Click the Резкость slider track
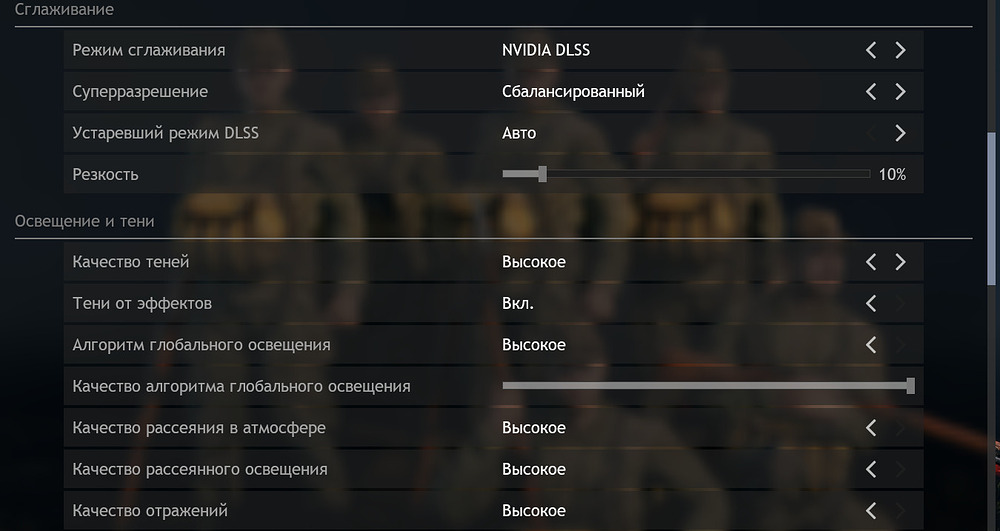 (700, 174)
